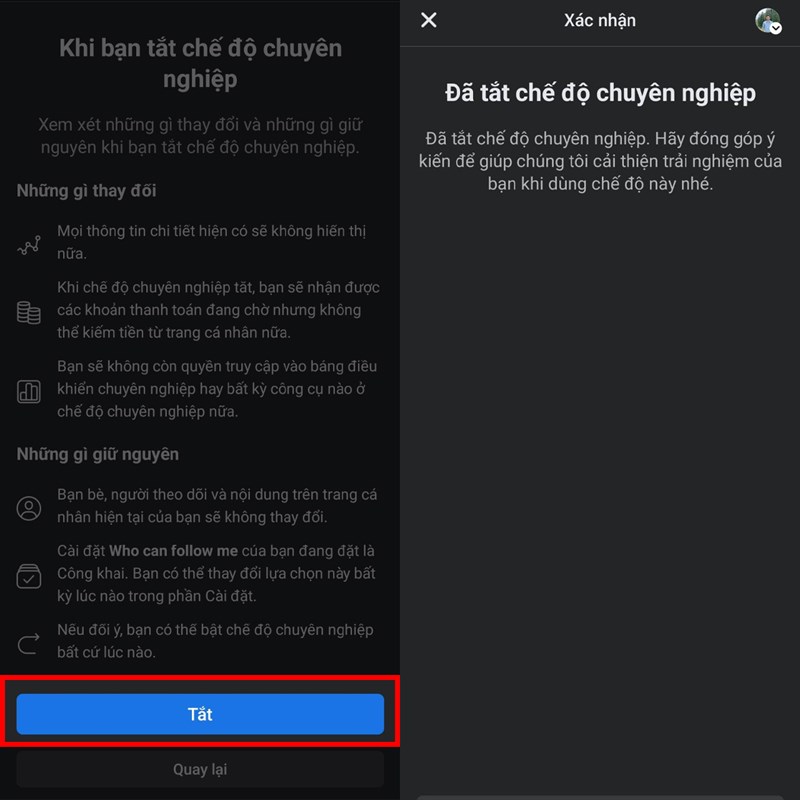Click the Khi bạn tắt chế độ title

[200, 63]
